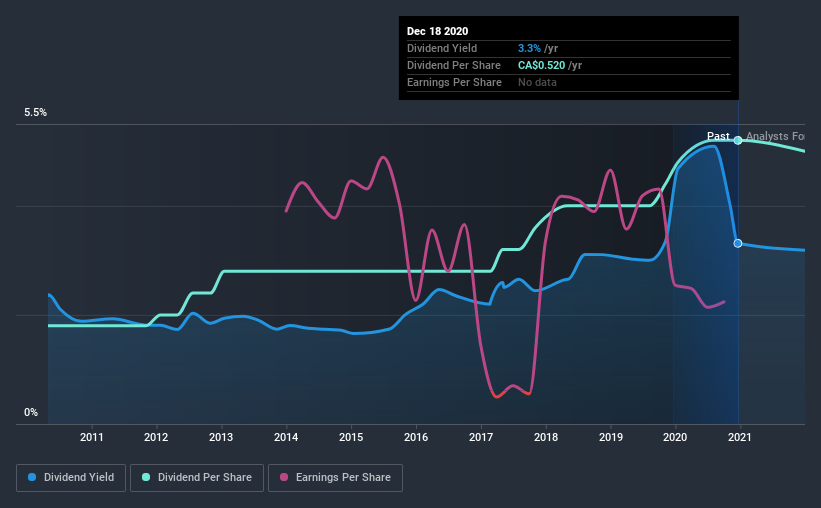Image resolution: width=821 pixels, height=508 pixels.
Task: Click the 3.3% dividend yield tooltip value
Action: coord(529,48)
